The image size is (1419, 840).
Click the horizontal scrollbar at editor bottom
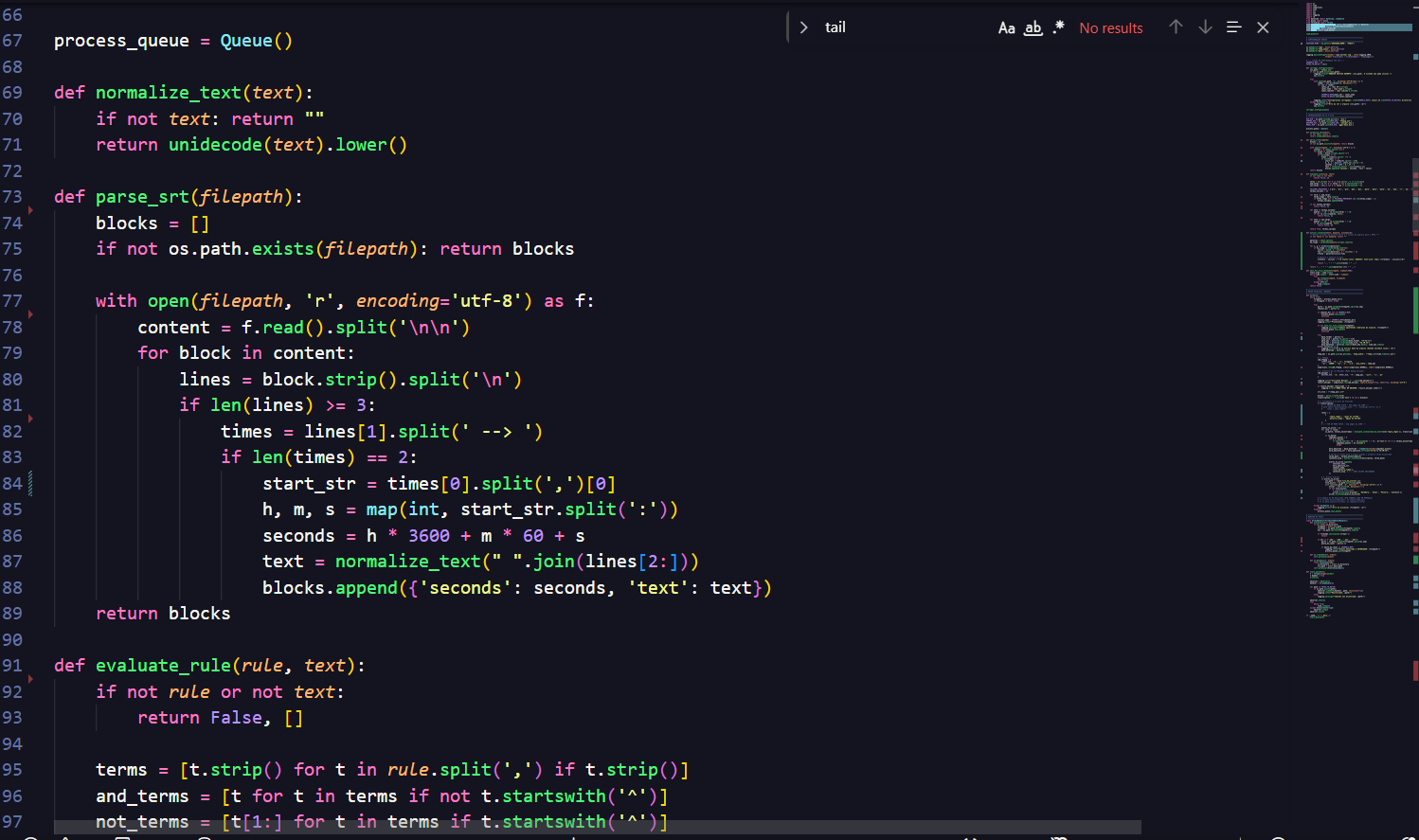(597, 828)
